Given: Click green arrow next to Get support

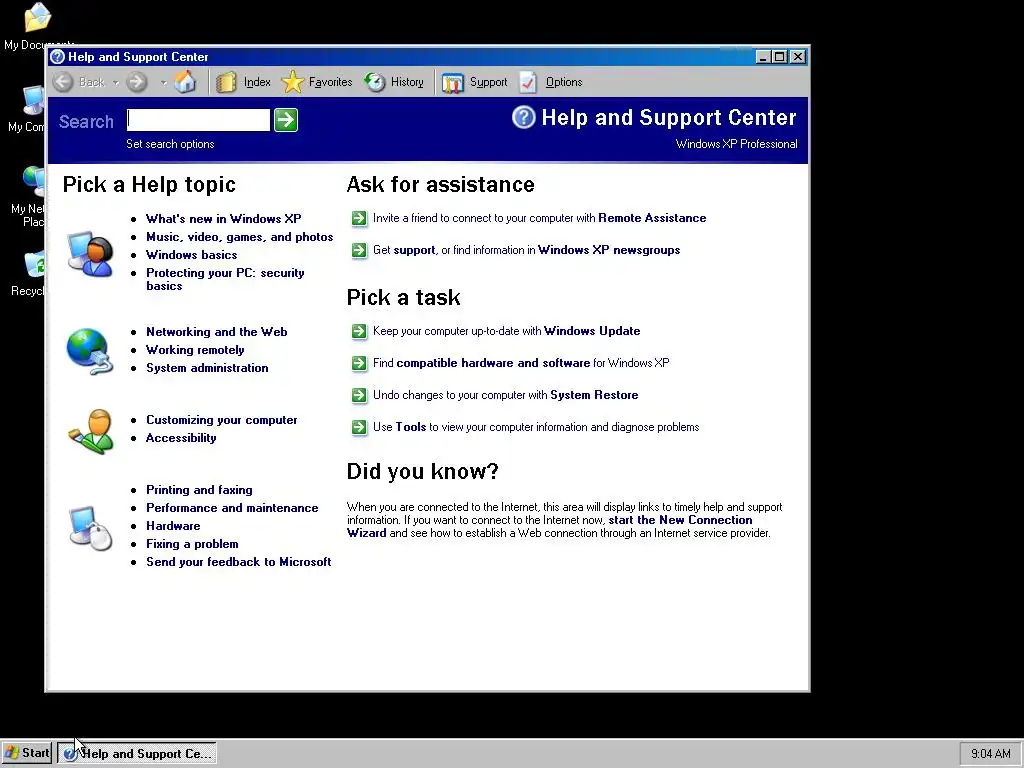Looking at the screenshot, I should pos(359,250).
